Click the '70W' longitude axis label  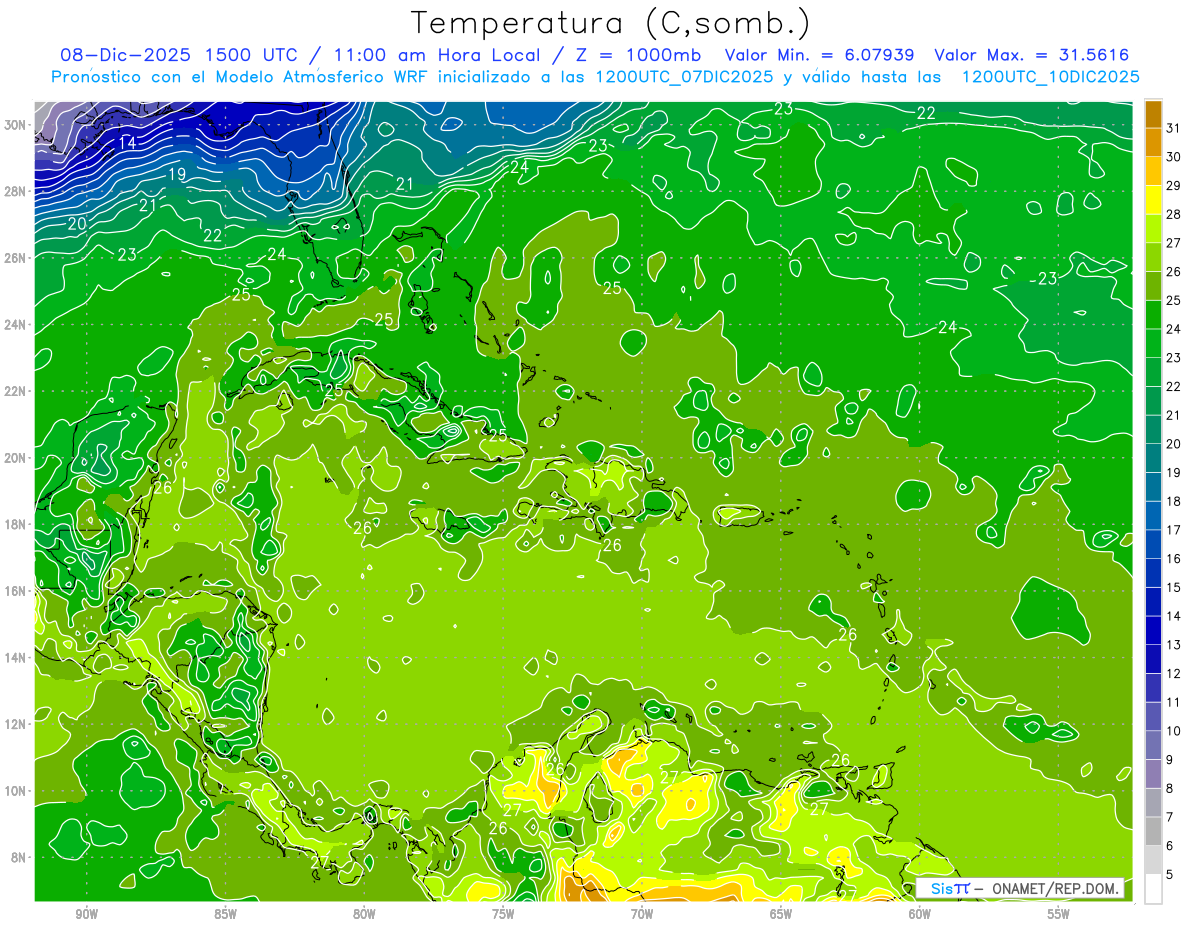[x=642, y=914]
